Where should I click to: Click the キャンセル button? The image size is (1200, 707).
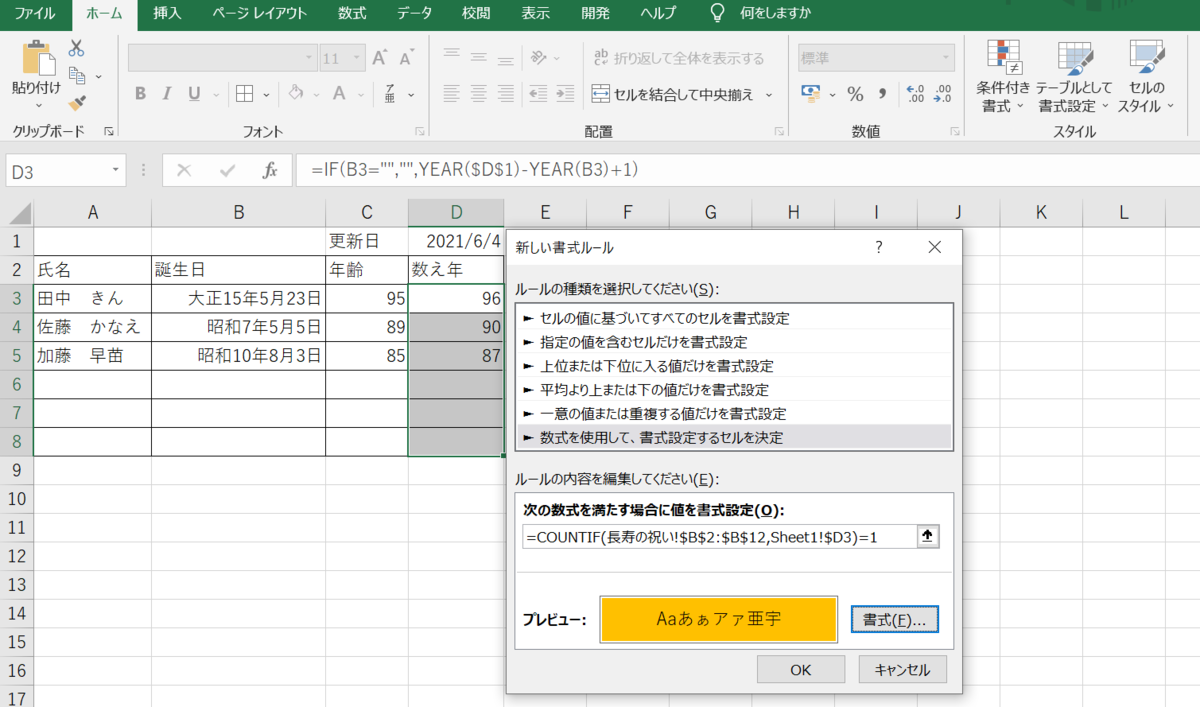[903, 670]
